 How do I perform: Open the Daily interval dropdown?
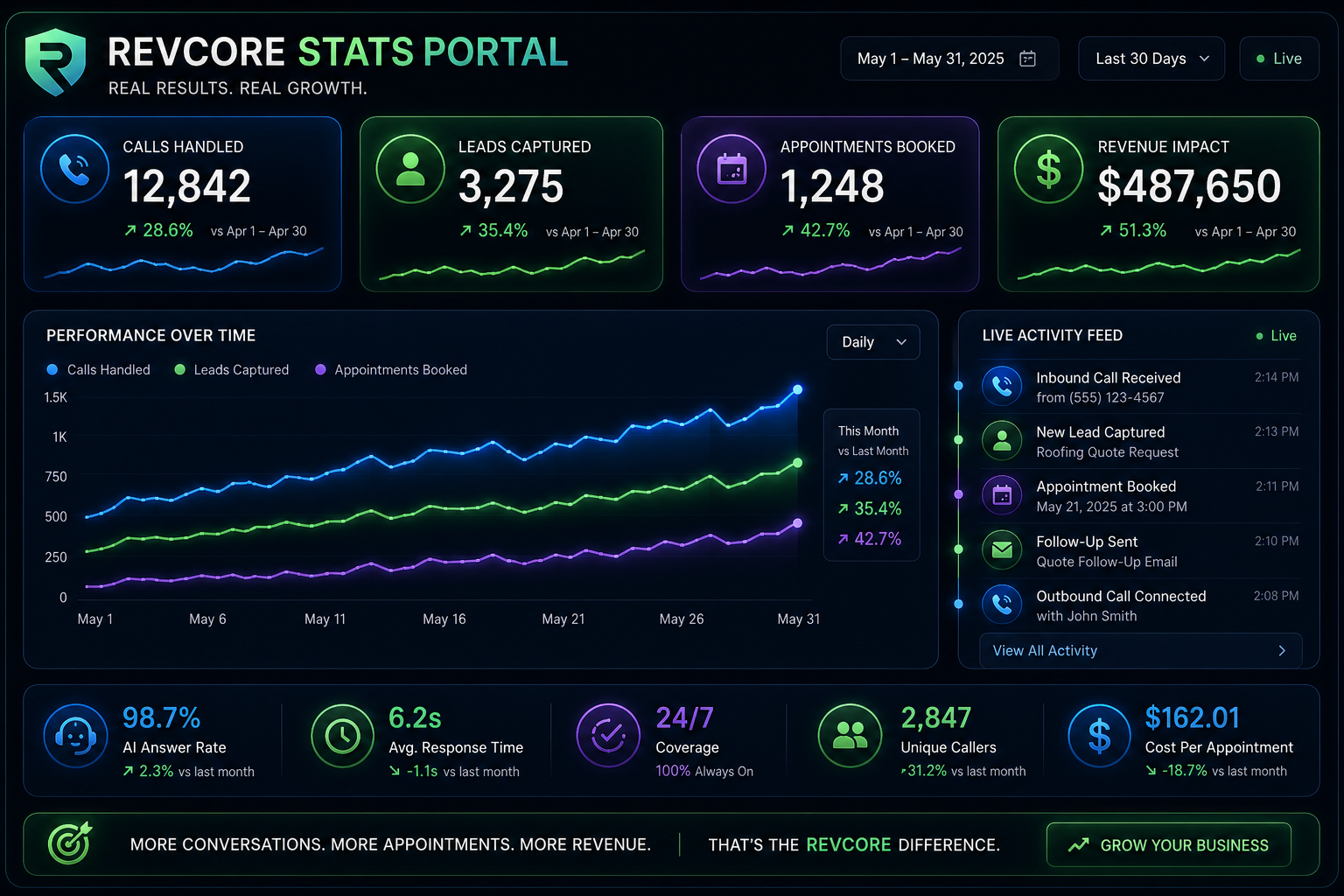tap(873, 342)
